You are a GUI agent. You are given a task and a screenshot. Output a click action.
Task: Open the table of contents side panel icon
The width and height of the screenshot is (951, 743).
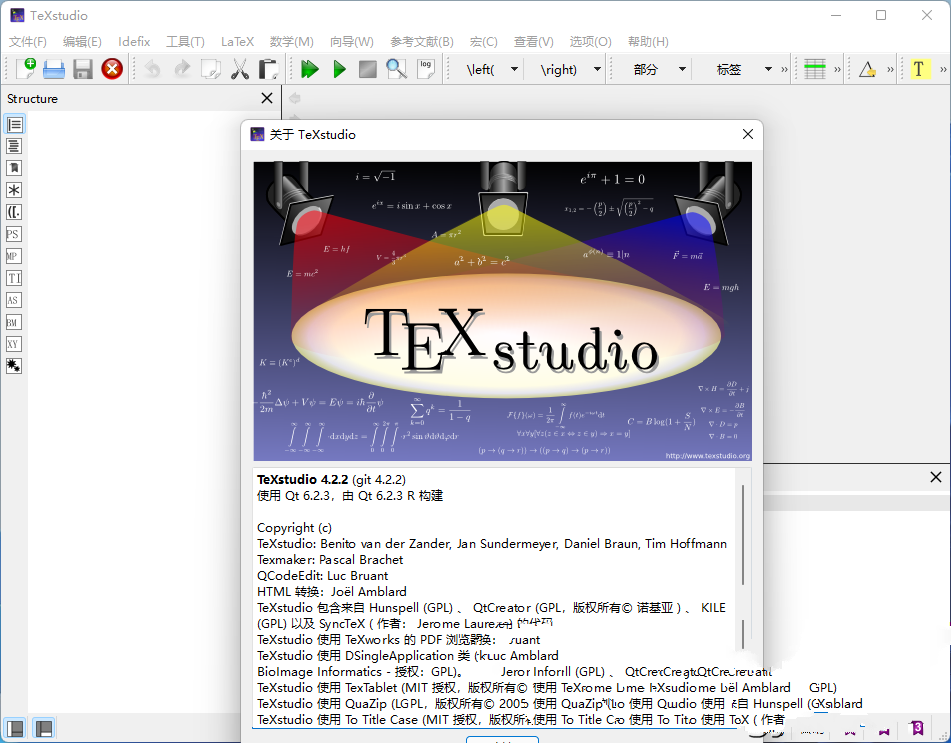(14, 146)
